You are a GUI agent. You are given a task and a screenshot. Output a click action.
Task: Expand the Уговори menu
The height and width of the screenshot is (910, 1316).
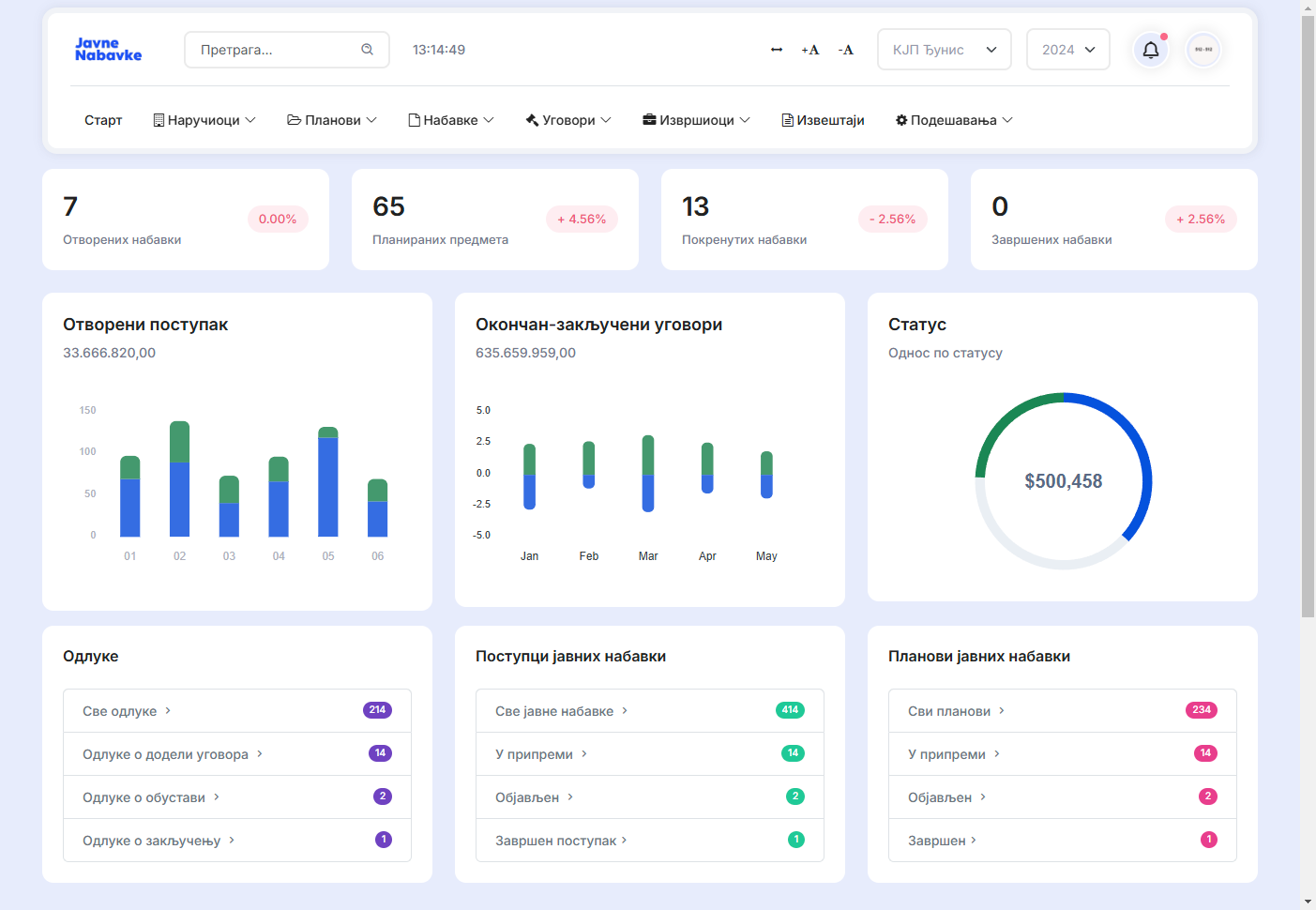[x=568, y=120]
